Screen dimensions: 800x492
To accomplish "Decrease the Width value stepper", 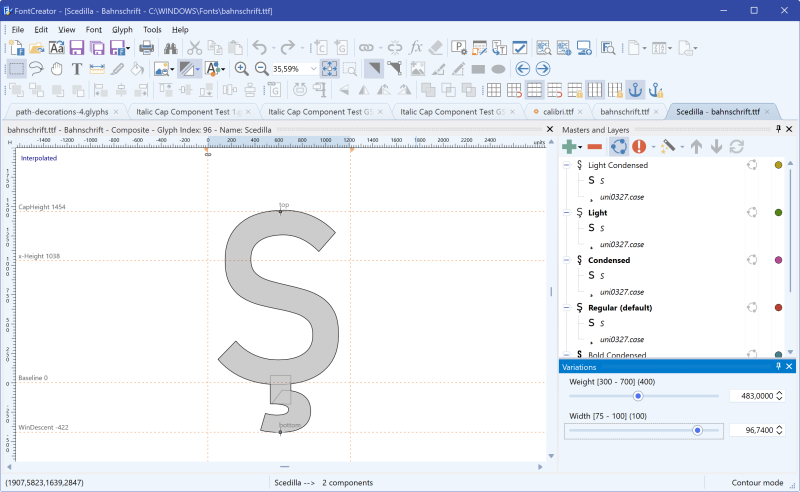I will [x=780, y=433].
